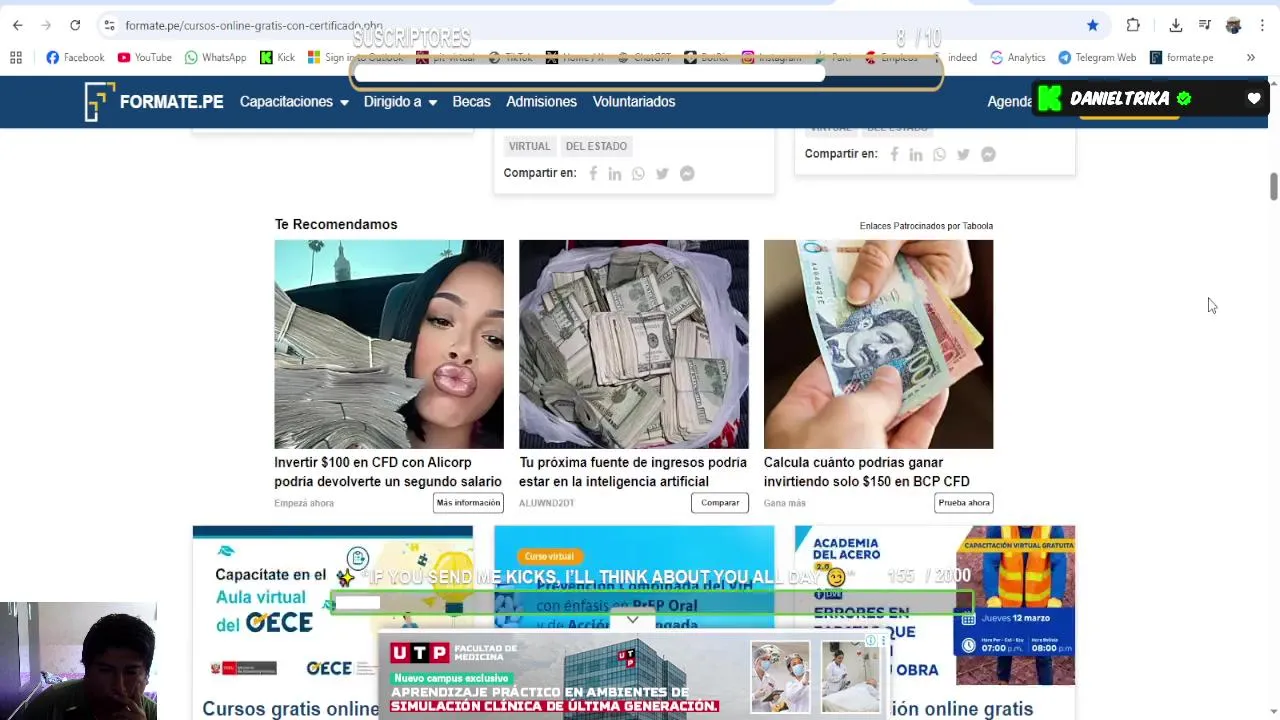
Task: Click the VIRTUAL tag in the middle course card
Action: tap(529, 146)
